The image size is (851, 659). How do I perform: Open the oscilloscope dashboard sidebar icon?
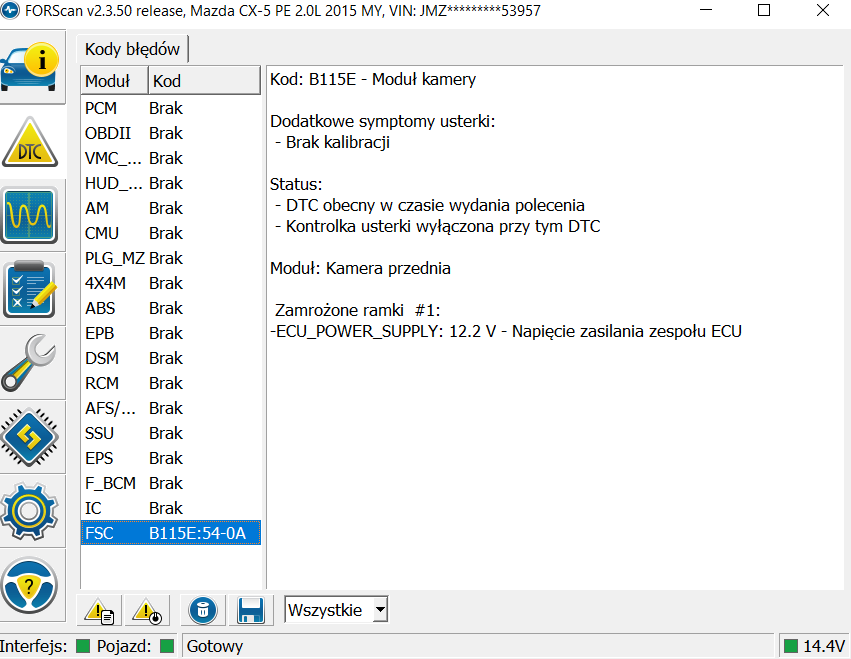[x=30, y=215]
